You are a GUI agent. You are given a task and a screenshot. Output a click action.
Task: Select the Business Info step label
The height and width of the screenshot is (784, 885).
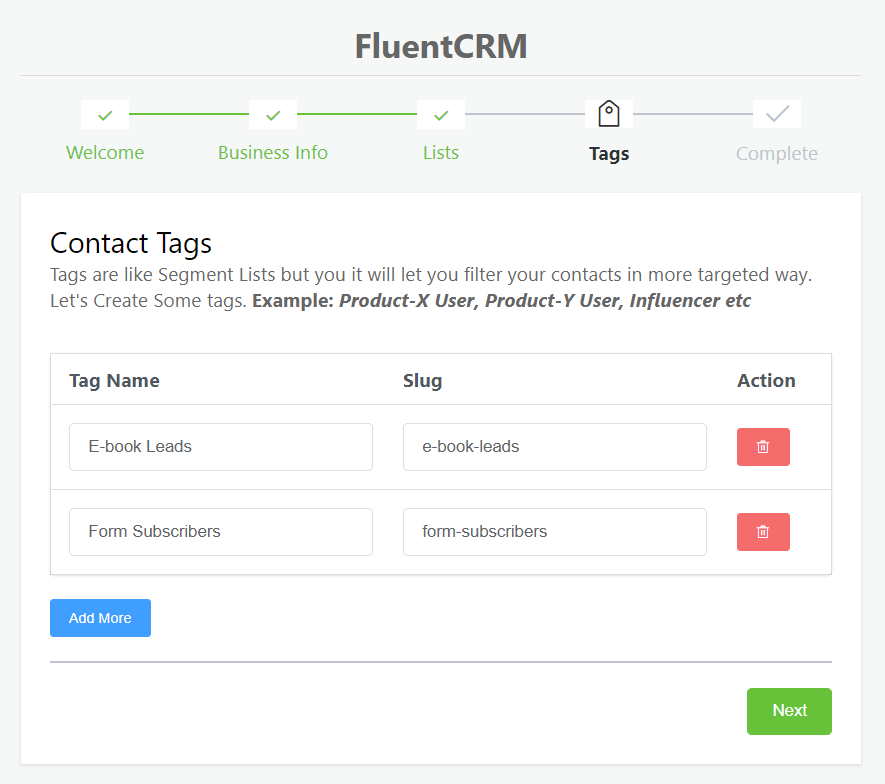click(x=272, y=152)
